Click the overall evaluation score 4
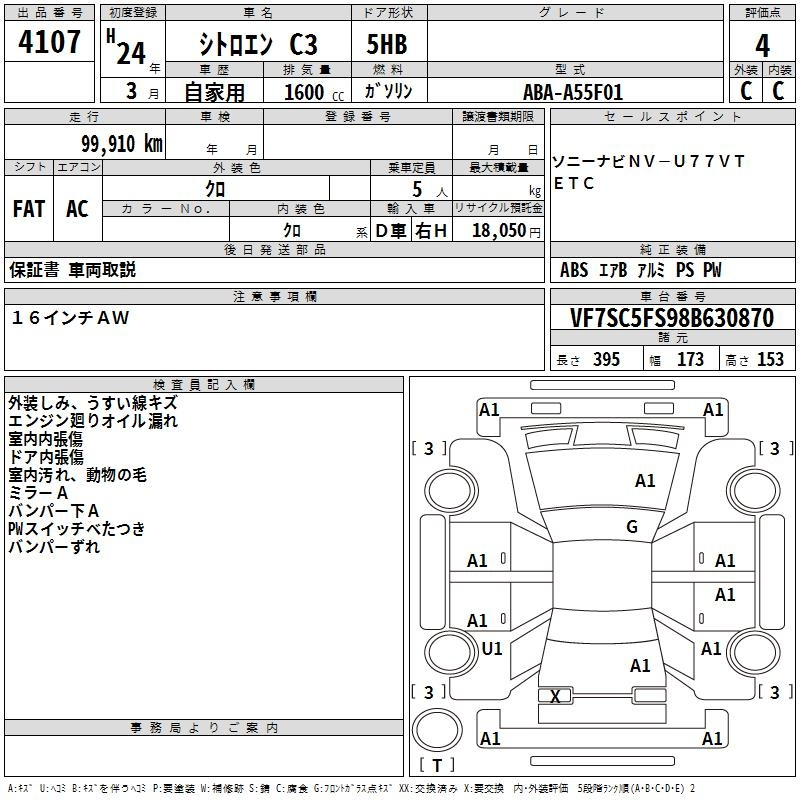Viewport: 800px width, 800px height. click(762, 46)
